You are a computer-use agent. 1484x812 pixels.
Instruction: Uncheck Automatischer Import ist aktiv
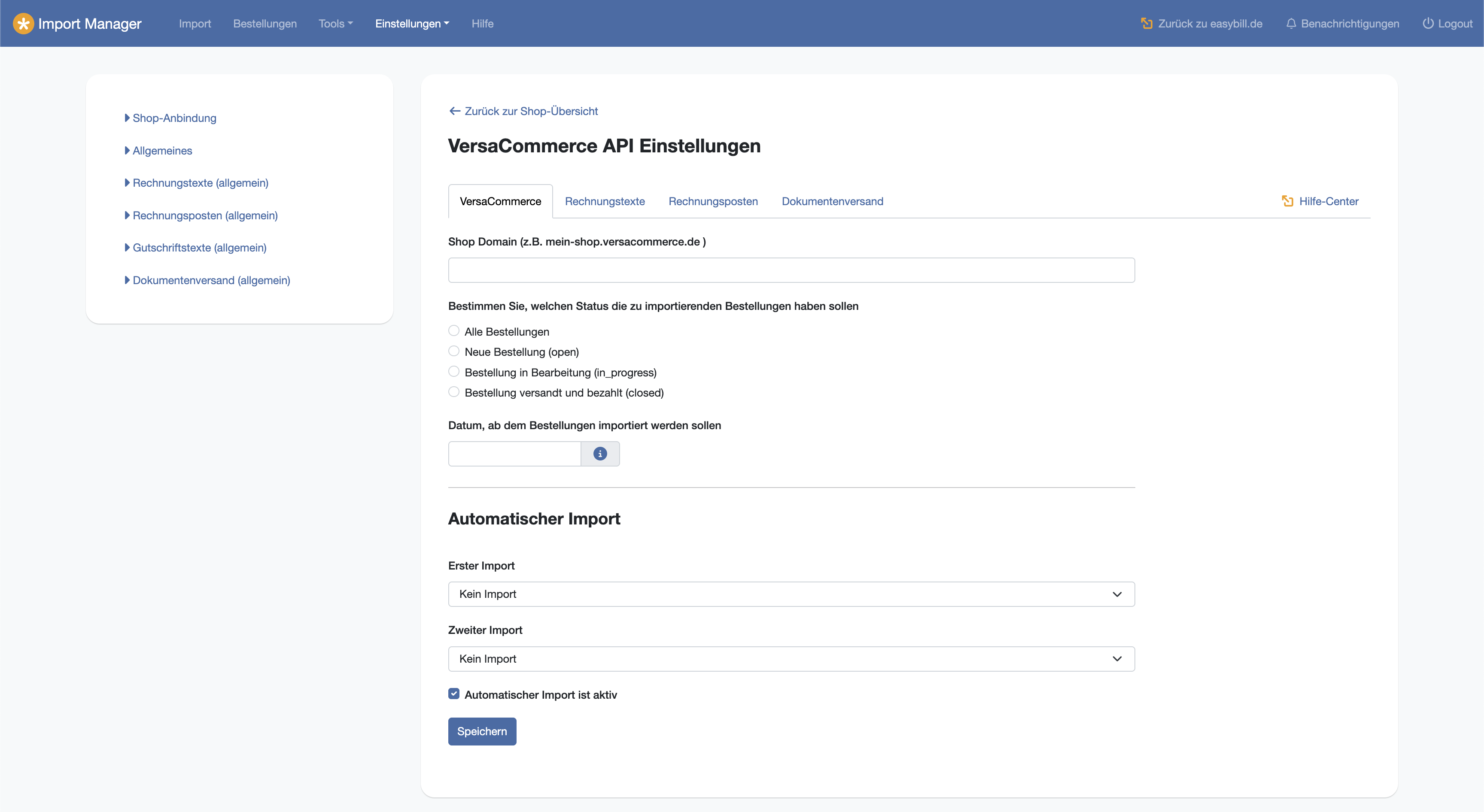(454, 694)
